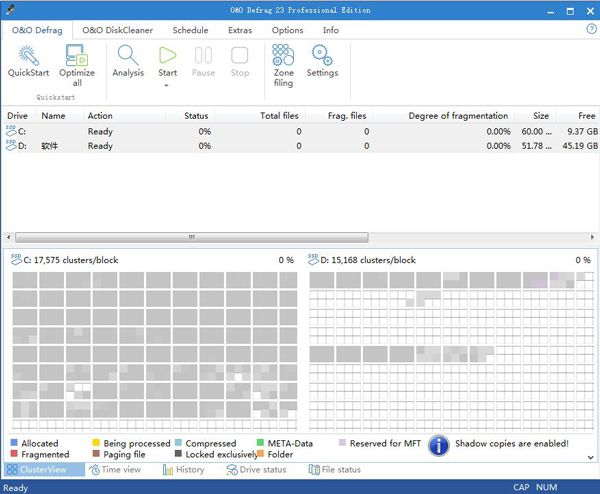Click the NUM indicator in status bar

546,487
